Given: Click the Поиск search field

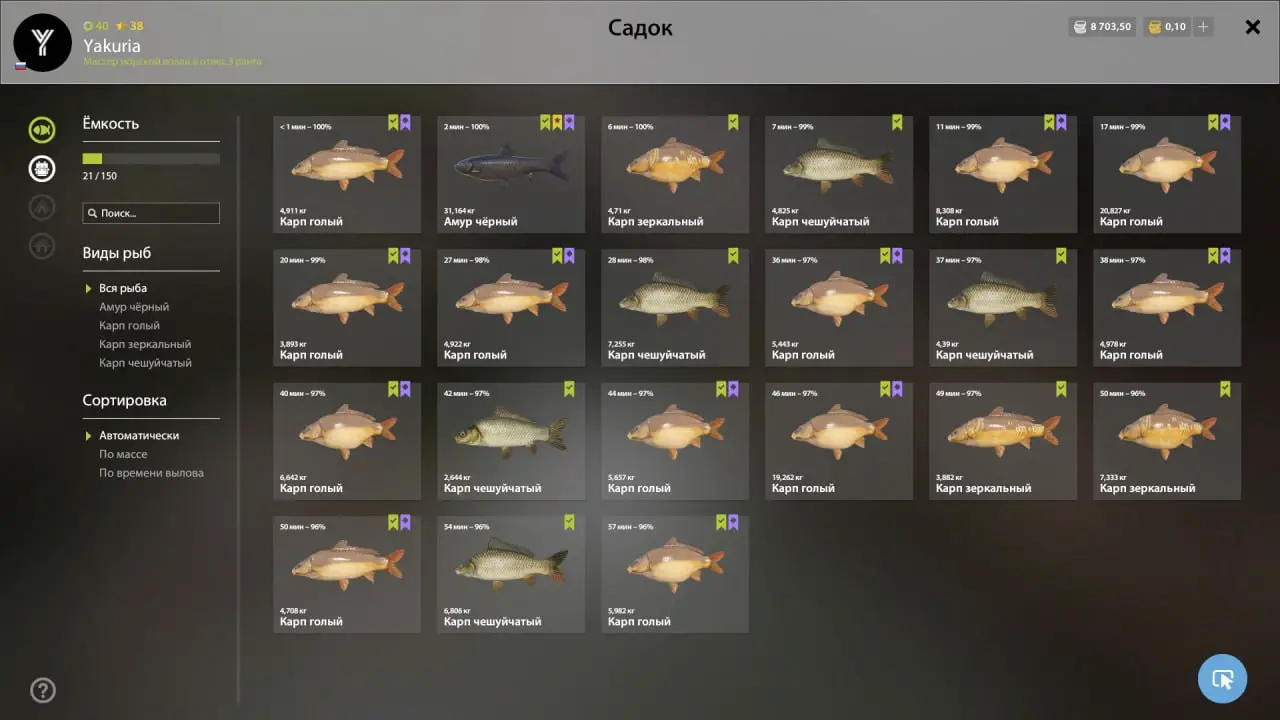Looking at the screenshot, I should click(x=151, y=213).
